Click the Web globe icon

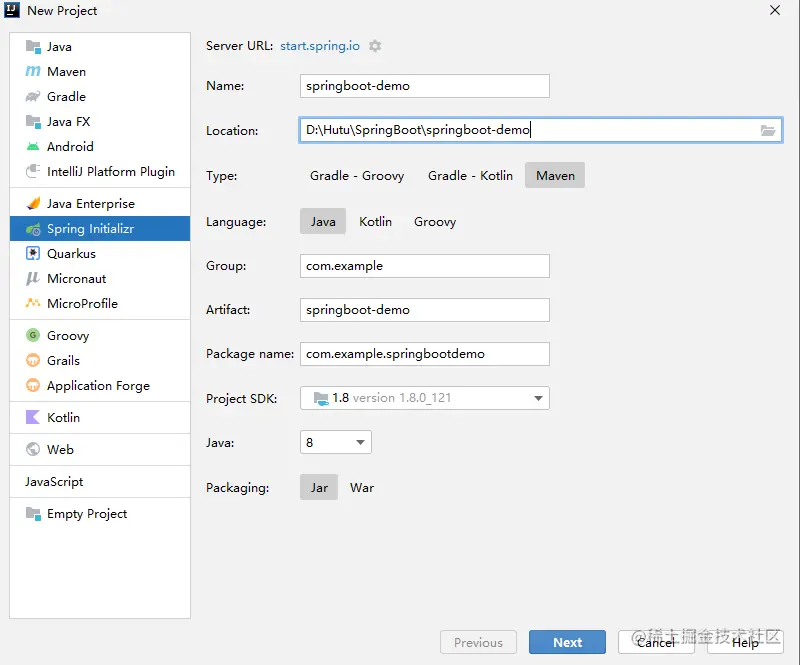[x=33, y=449]
